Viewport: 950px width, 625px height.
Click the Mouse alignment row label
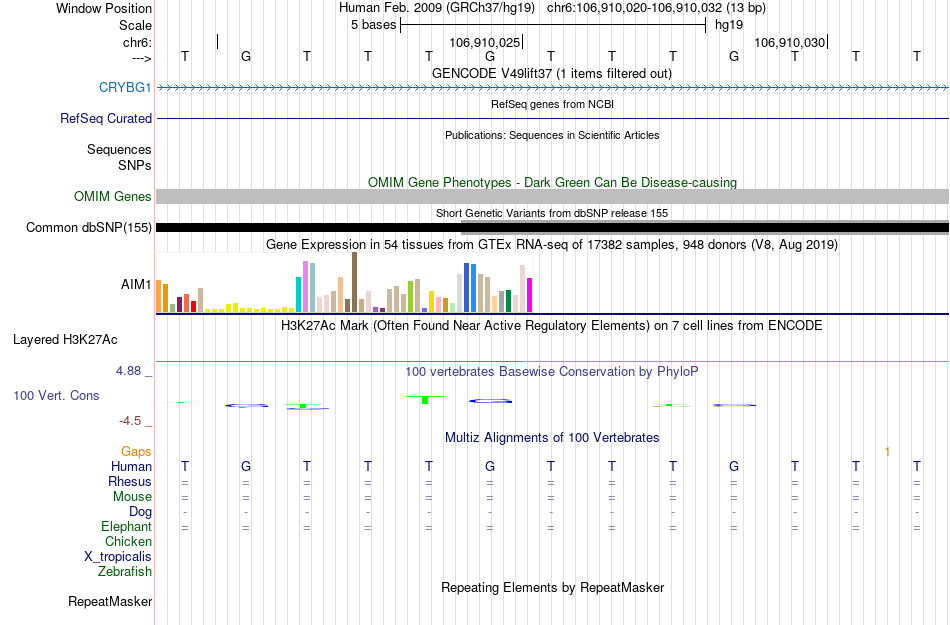[x=132, y=497]
